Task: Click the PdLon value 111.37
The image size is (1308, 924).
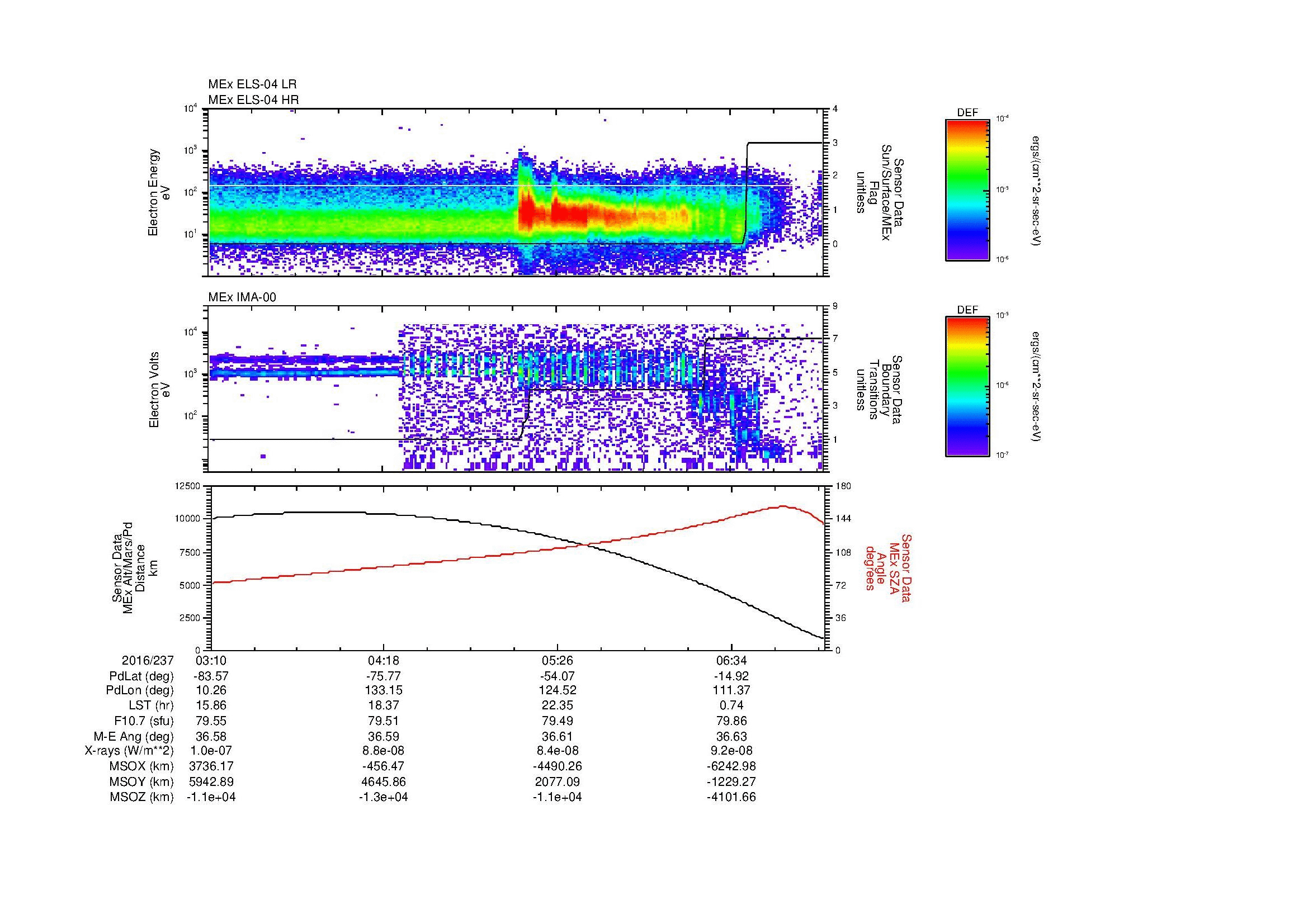Action: [x=731, y=690]
